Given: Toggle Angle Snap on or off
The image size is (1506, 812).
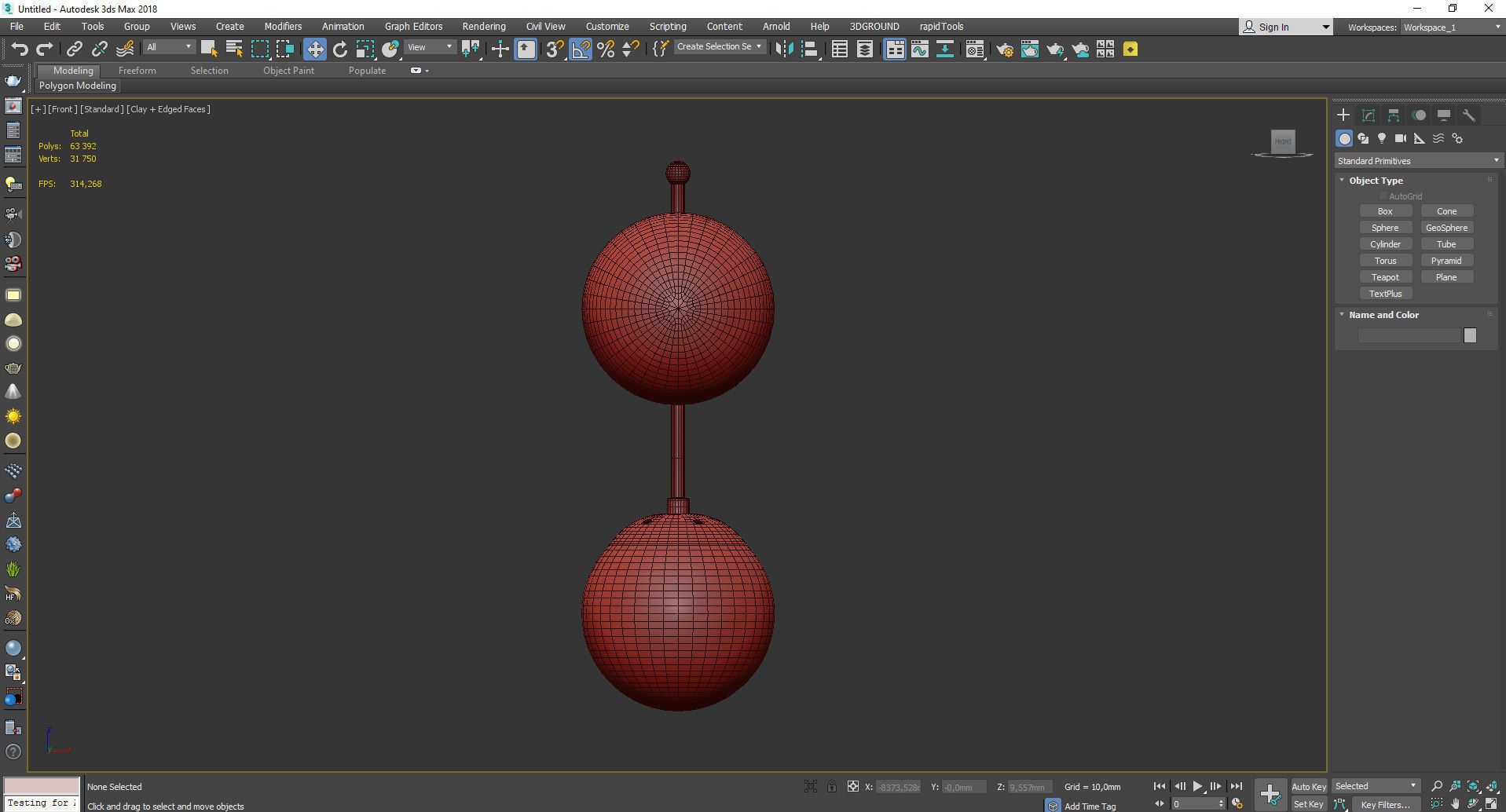Looking at the screenshot, I should (x=581, y=49).
